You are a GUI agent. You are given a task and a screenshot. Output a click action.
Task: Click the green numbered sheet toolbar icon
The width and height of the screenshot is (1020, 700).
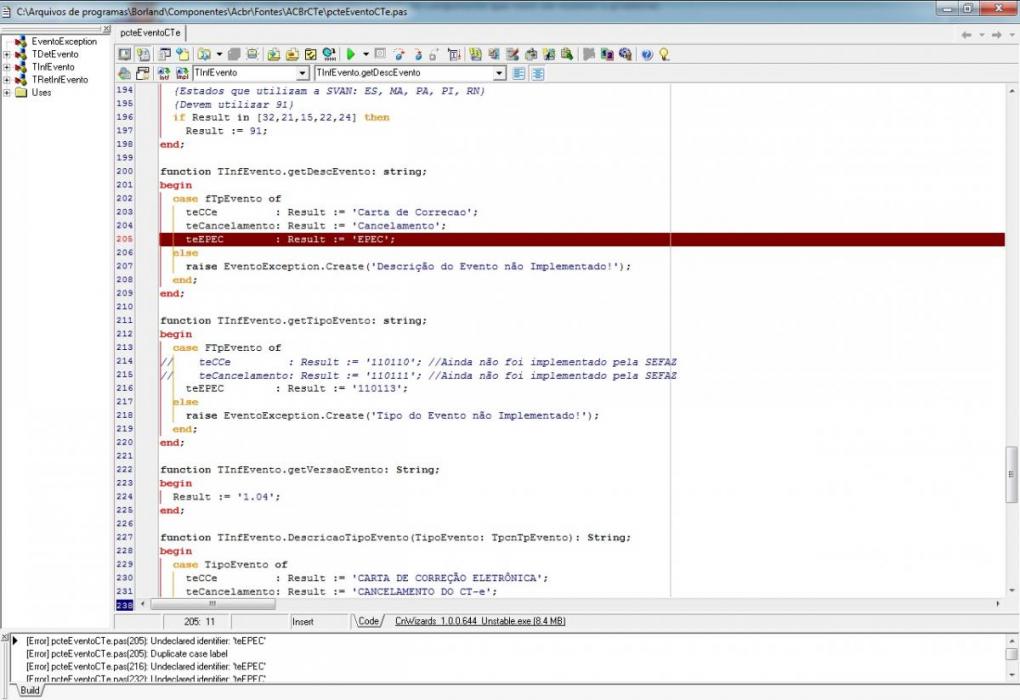point(476,55)
